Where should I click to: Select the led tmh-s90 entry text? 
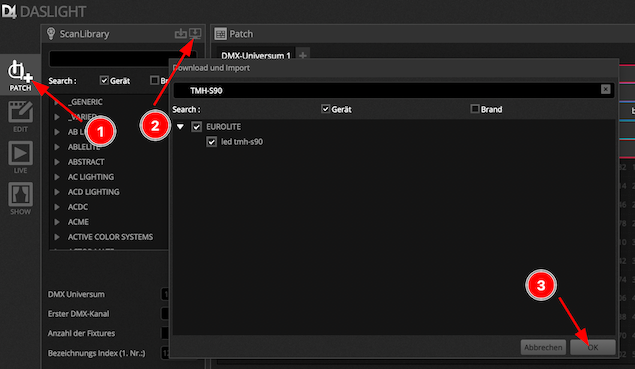click(x=242, y=142)
